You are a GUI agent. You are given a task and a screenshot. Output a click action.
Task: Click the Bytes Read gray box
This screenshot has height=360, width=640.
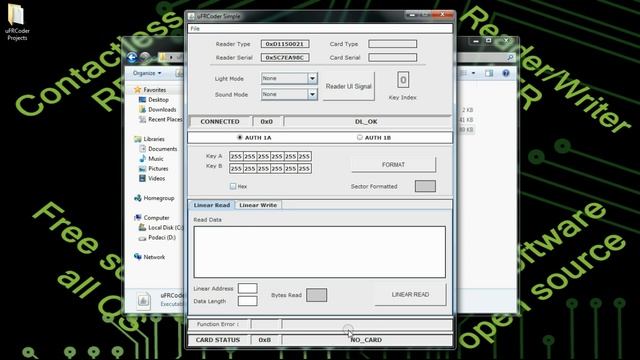316,295
